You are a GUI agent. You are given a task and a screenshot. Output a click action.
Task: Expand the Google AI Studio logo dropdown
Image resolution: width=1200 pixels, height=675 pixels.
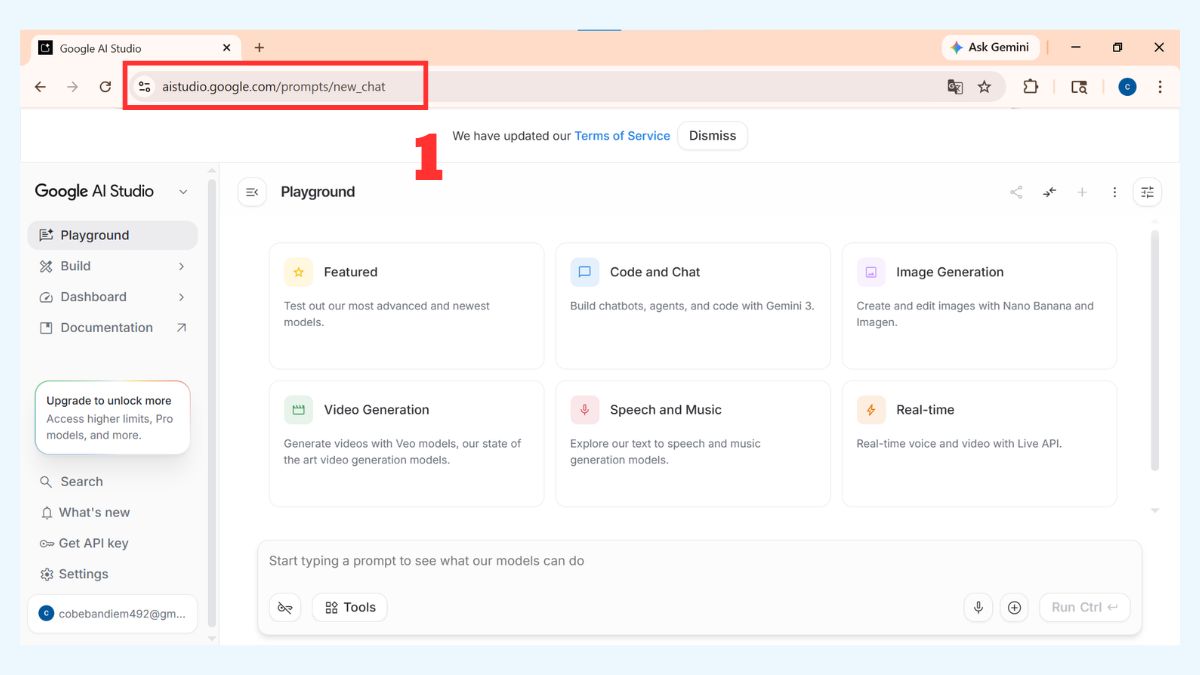click(x=182, y=192)
